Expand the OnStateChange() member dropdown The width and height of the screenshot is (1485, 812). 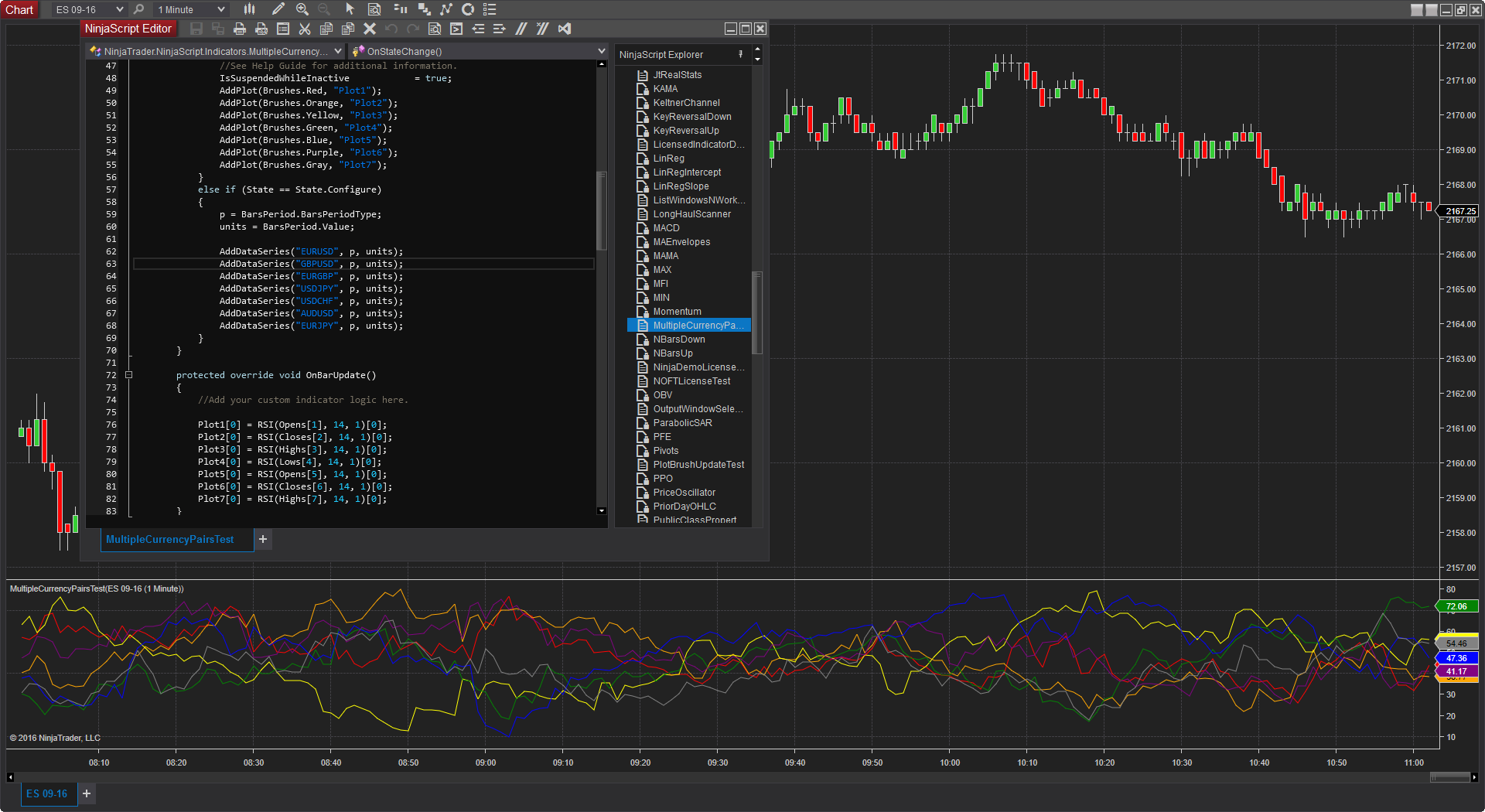601,51
